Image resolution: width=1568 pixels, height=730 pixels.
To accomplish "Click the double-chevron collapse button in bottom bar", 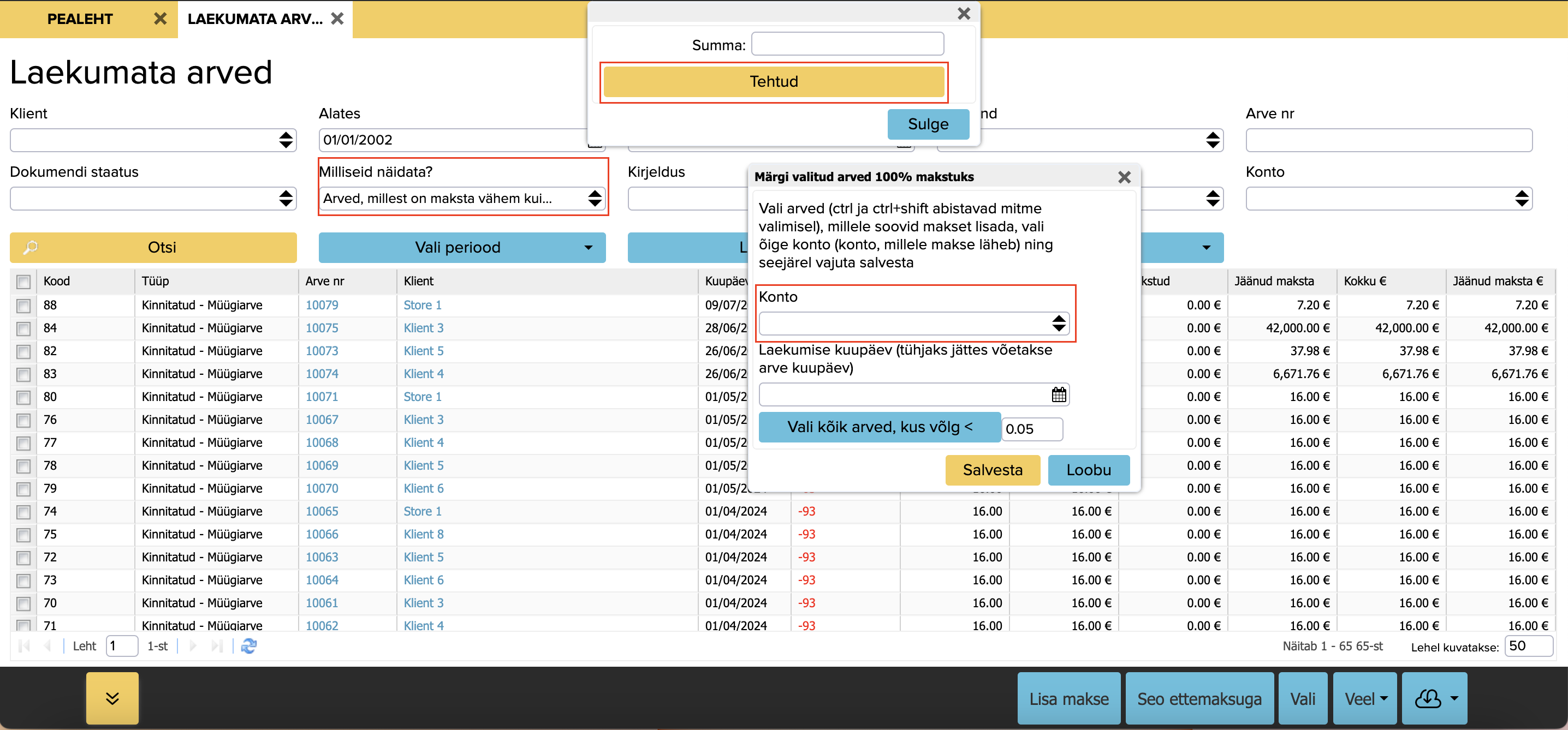I will (x=112, y=698).
